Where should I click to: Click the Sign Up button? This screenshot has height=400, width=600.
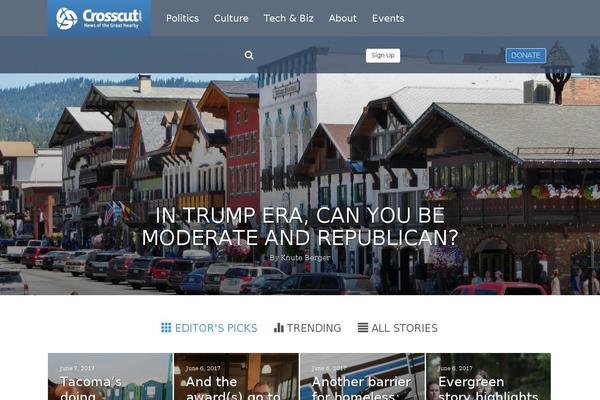pos(383,56)
